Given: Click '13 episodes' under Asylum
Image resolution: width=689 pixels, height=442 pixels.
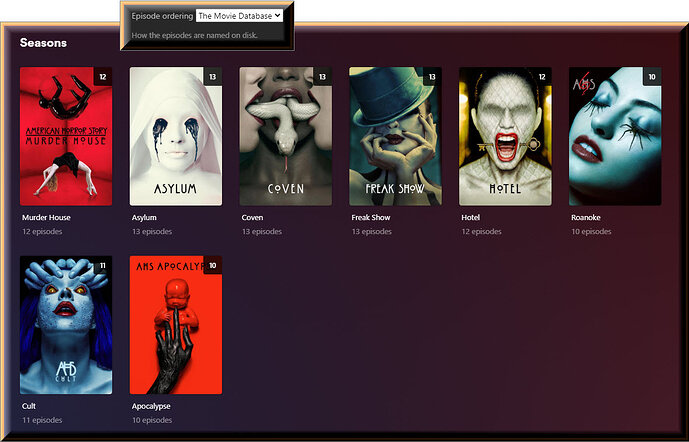Looking at the screenshot, I should point(152,232).
